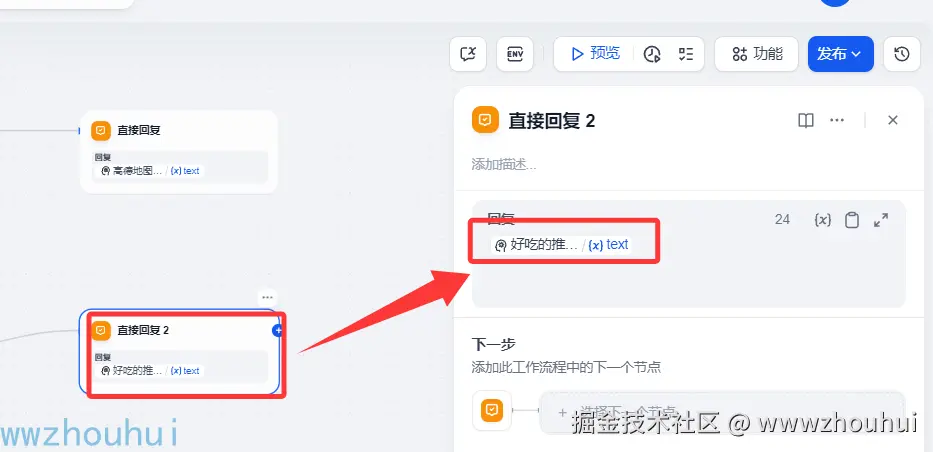Edit the 直接回复 2 panel title
Screen dimensions: 933x452
click(552, 121)
